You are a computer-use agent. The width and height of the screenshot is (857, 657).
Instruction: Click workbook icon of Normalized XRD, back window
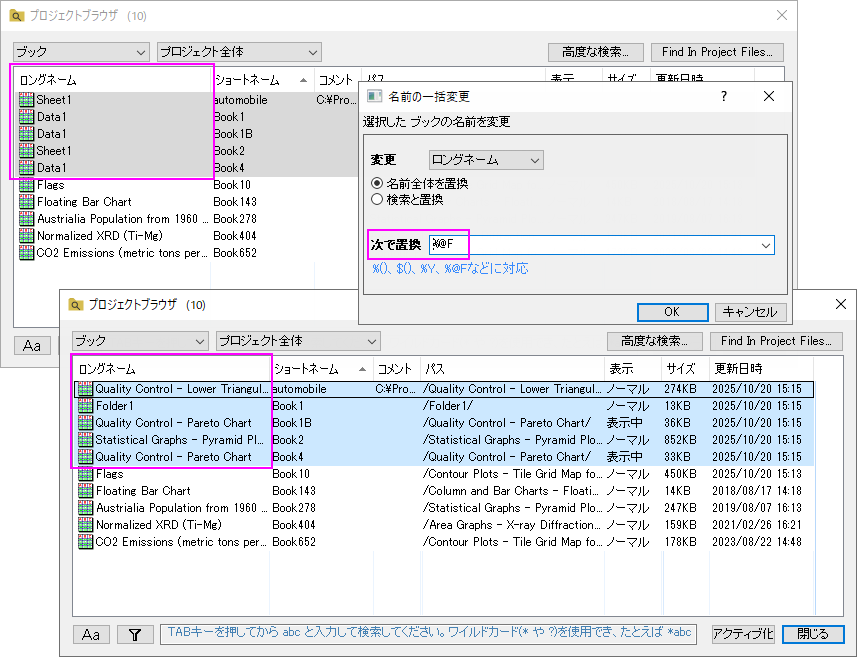click(x=26, y=236)
